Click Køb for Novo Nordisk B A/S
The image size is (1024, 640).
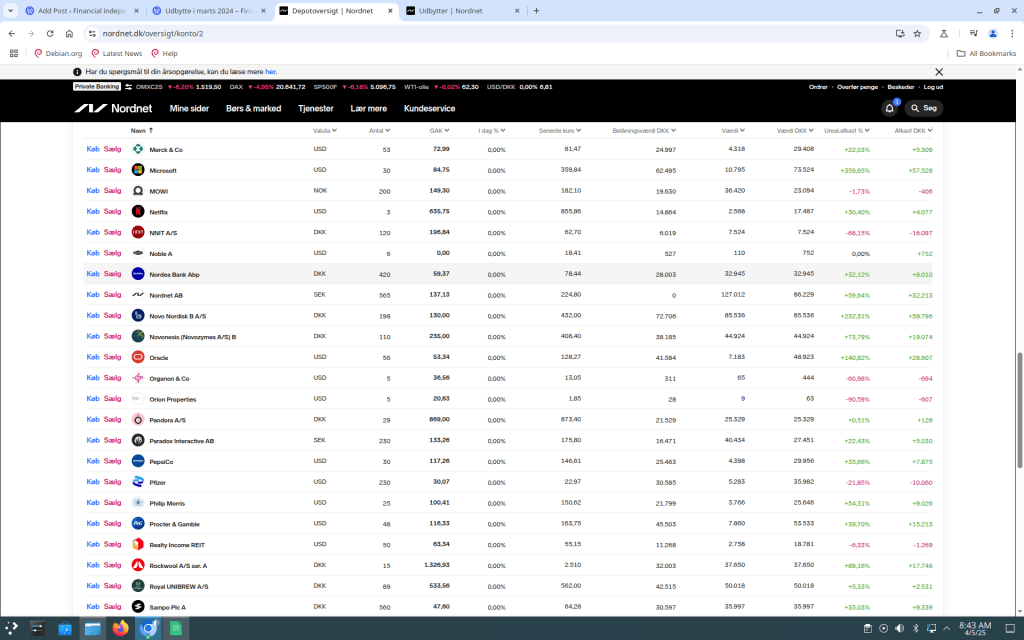point(93,315)
